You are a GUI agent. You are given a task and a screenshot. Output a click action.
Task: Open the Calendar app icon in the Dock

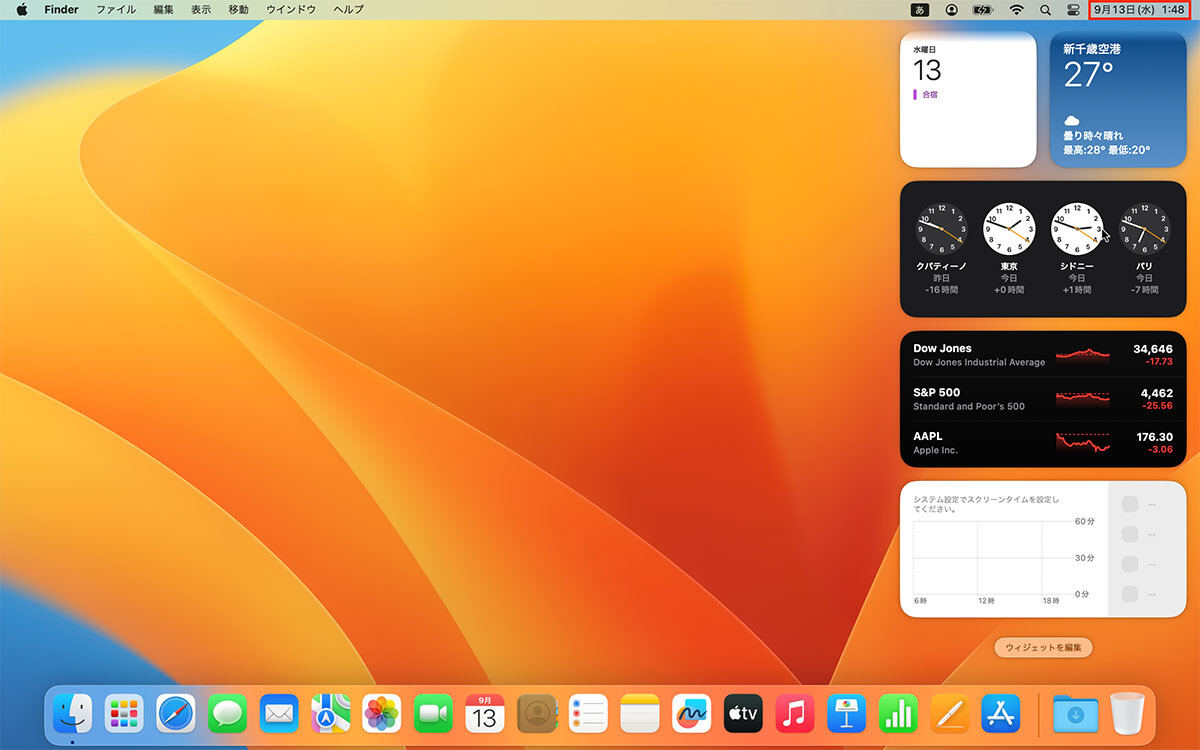click(485, 714)
